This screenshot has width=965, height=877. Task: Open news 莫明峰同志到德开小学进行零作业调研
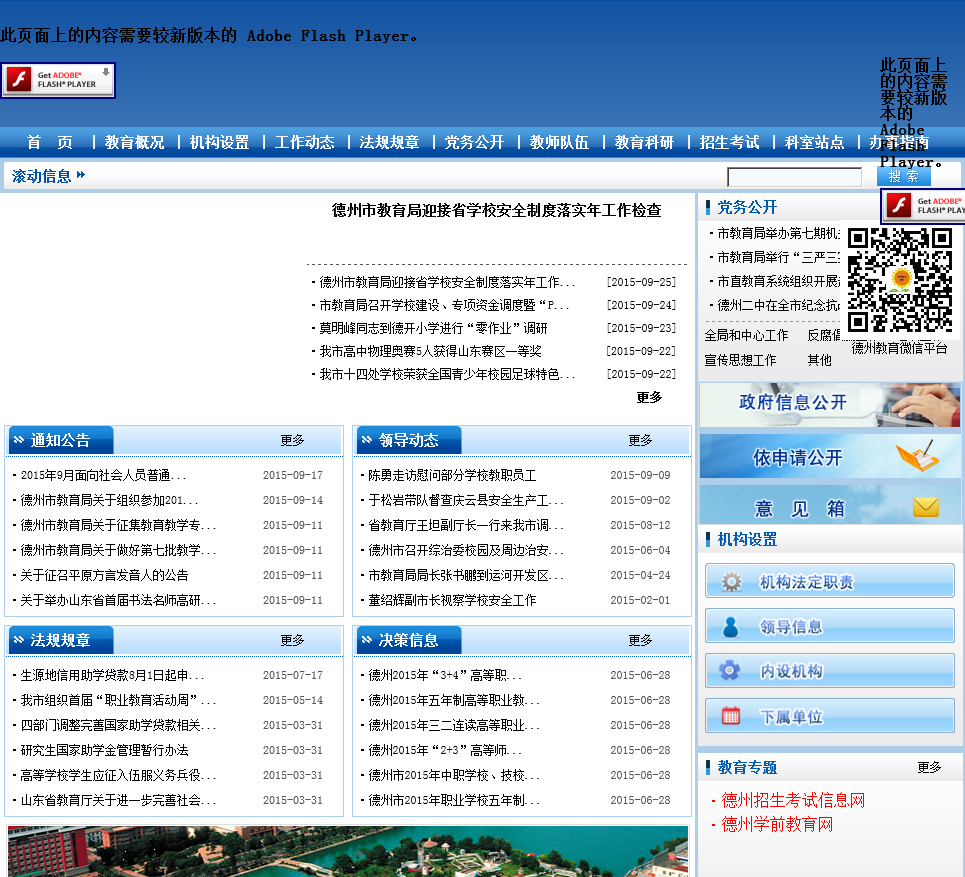coord(433,328)
